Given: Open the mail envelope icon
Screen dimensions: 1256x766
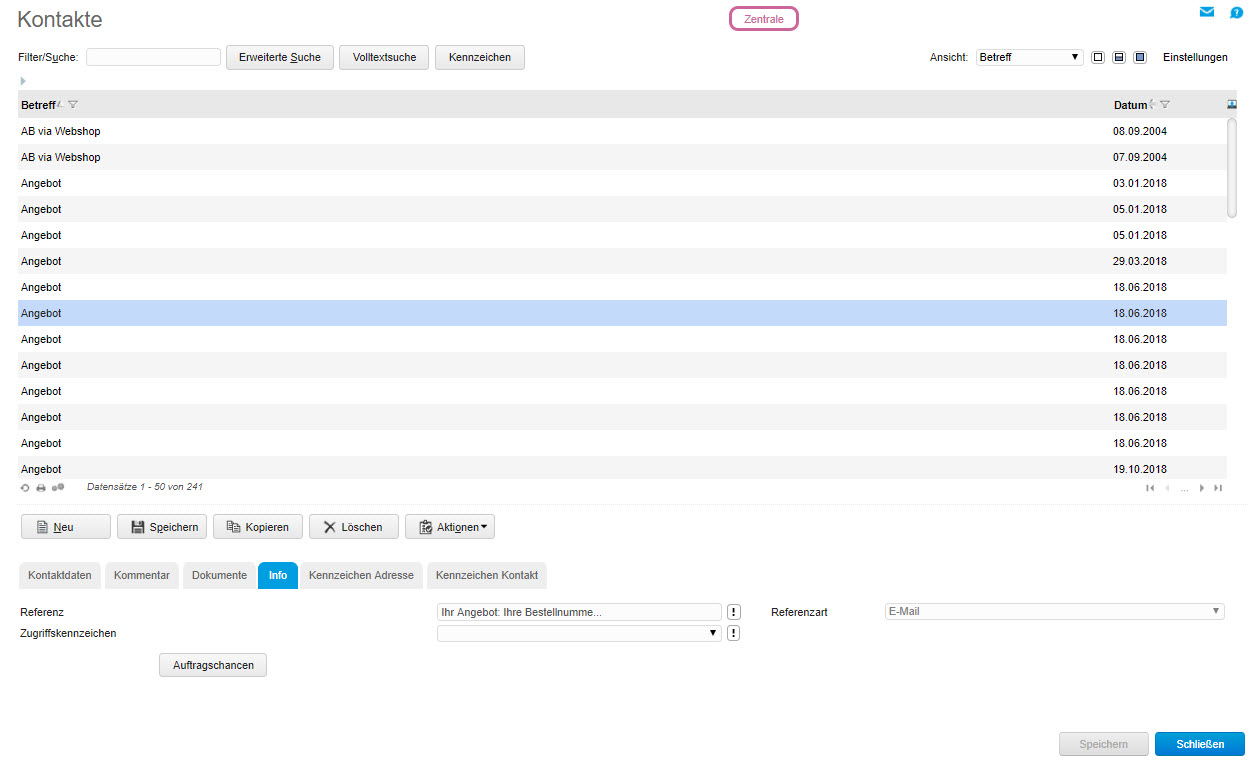Looking at the screenshot, I should pyautogui.click(x=1207, y=12).
